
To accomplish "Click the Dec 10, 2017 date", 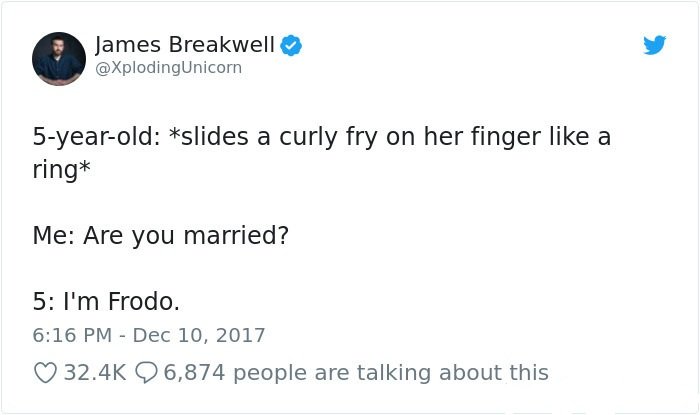I will point(199,335).
